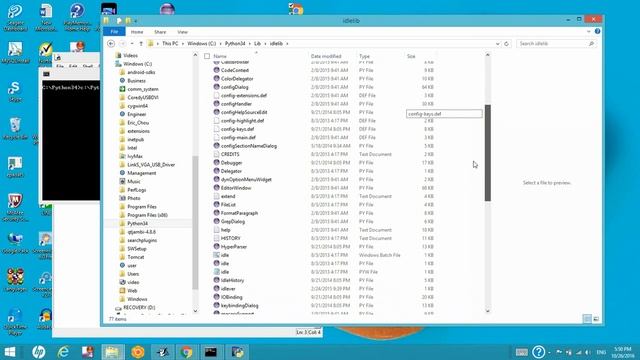Switch to the Home ribbon tab
The height and width of the screenshot is (360, 640).
click(x=137, y=32)
